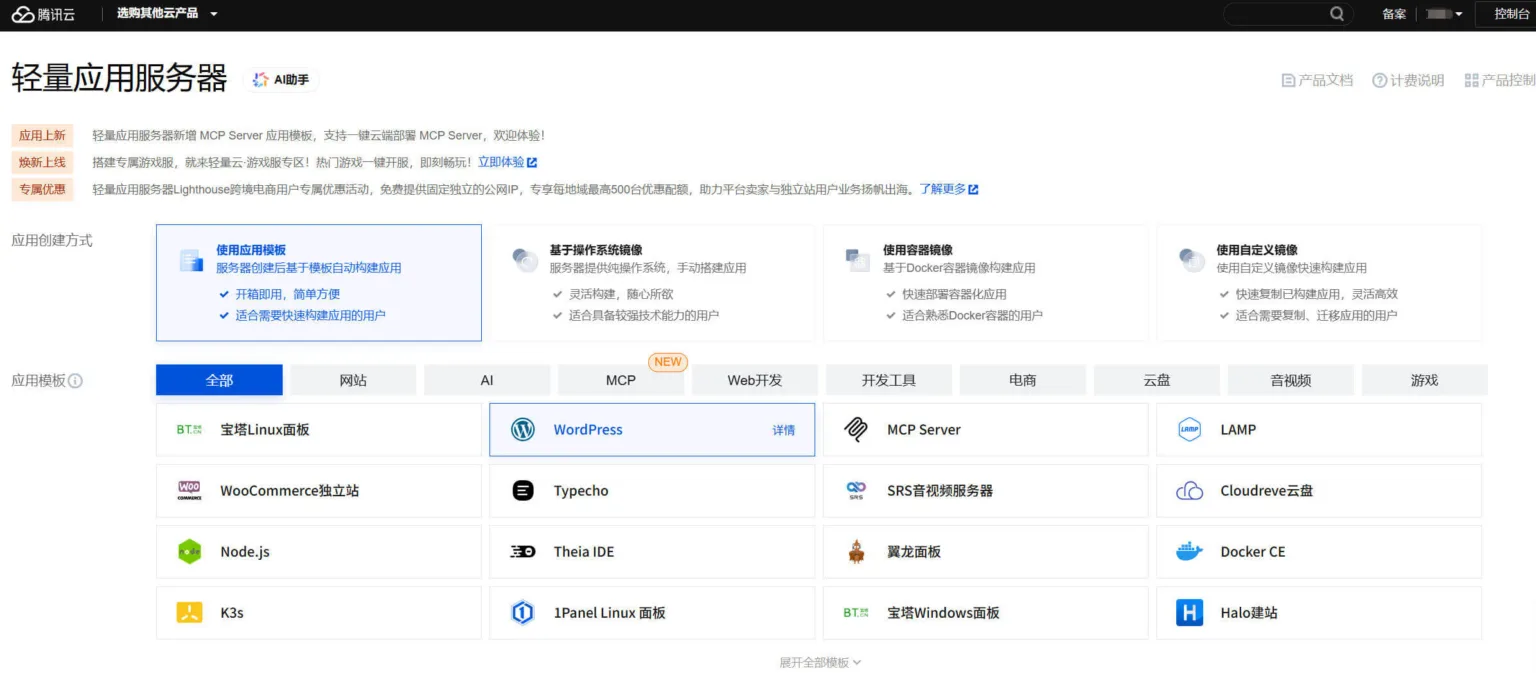Click the 翼龙面板 dragon icon
The height and width of the screenshot is (673, 1536).
click(x=856, y=552)
